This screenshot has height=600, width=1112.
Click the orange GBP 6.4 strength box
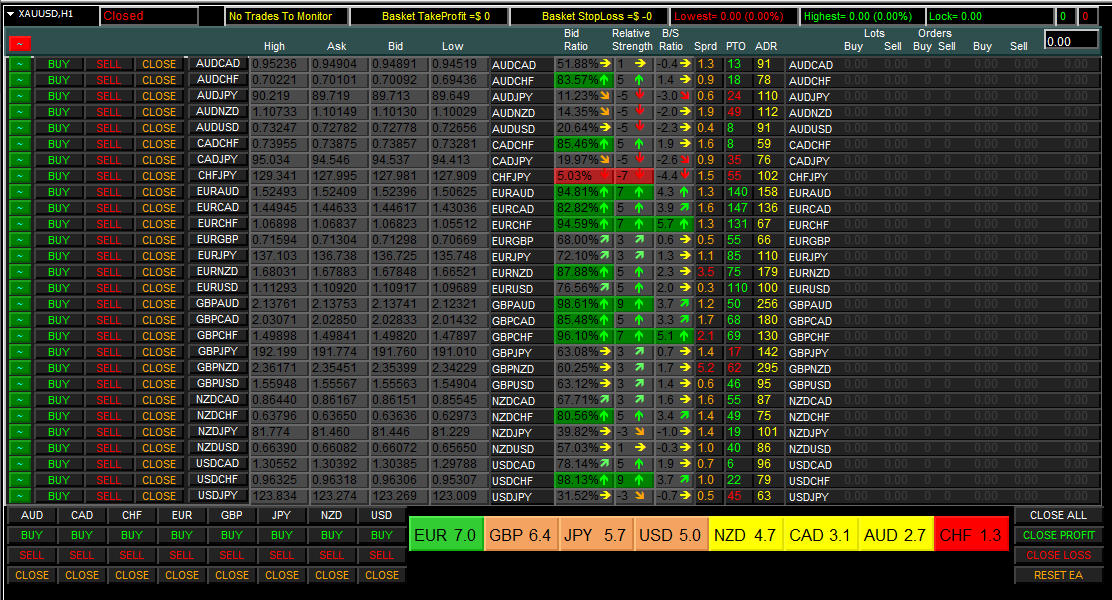click(520, 535)
